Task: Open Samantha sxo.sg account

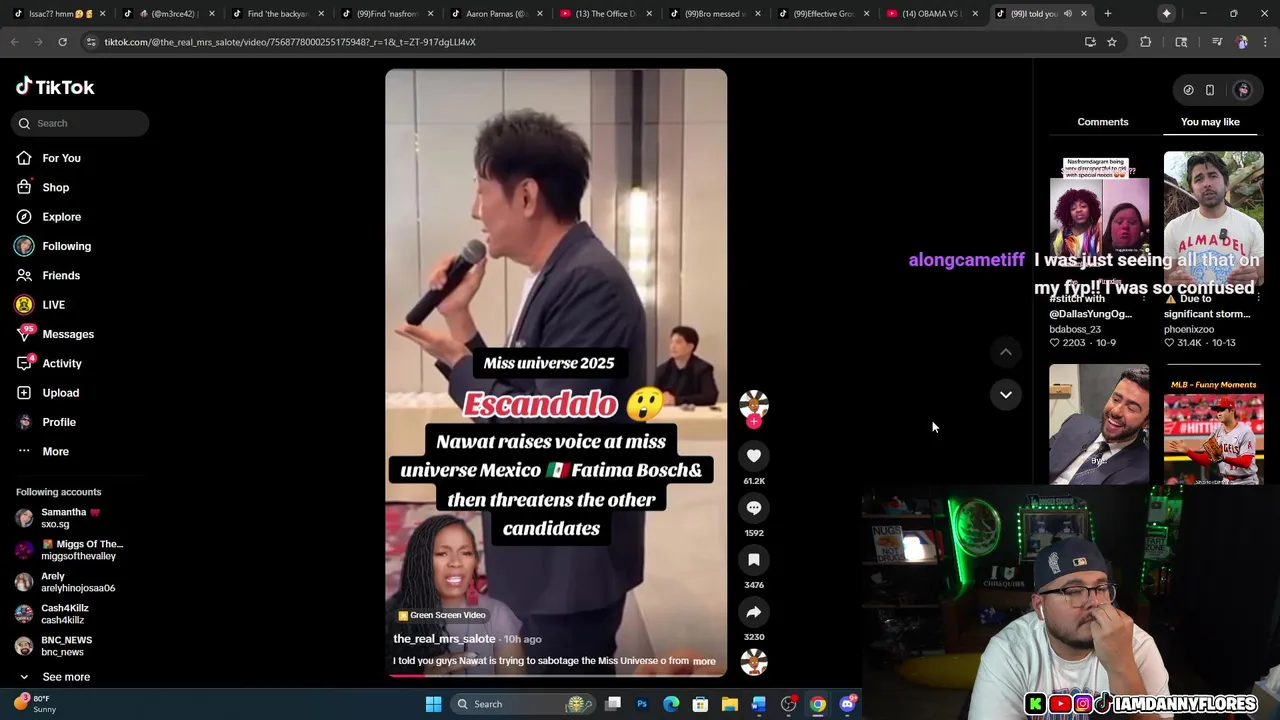Action: [x=70, y=518]
